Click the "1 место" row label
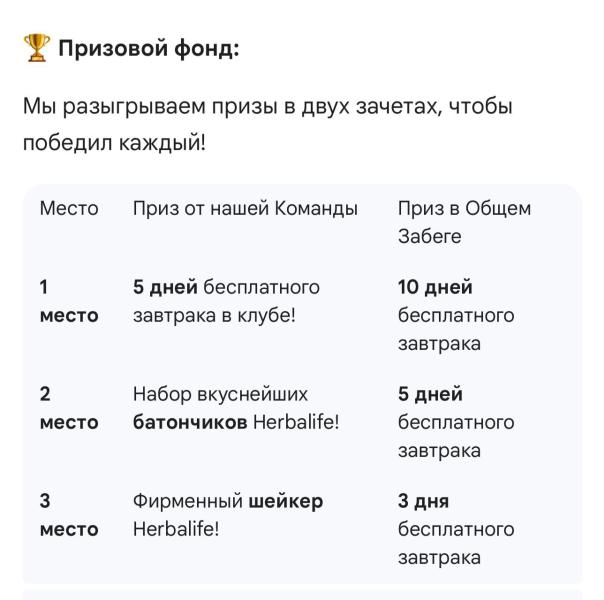Screen dimensions: 604x600 69,302
